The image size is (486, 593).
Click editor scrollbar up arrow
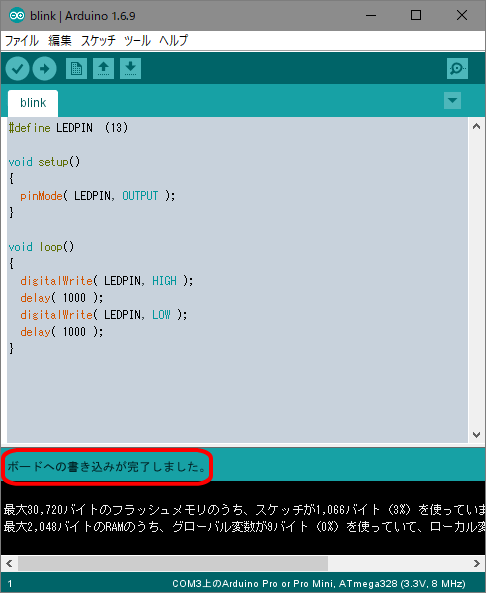(477, 127)
